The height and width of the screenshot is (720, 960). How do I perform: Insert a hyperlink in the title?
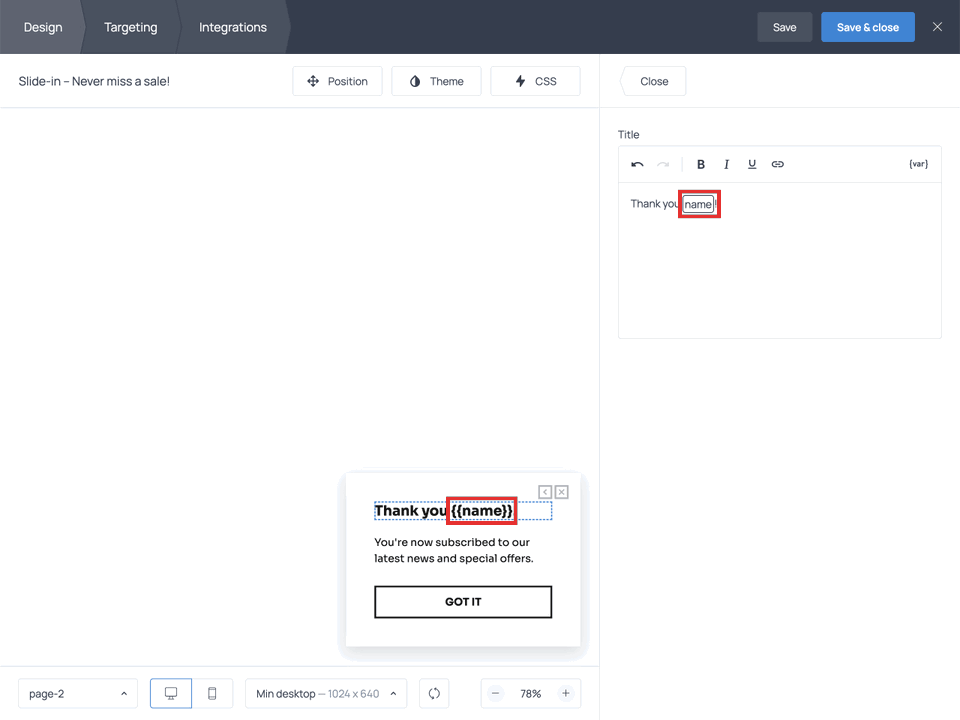point(777,164)
